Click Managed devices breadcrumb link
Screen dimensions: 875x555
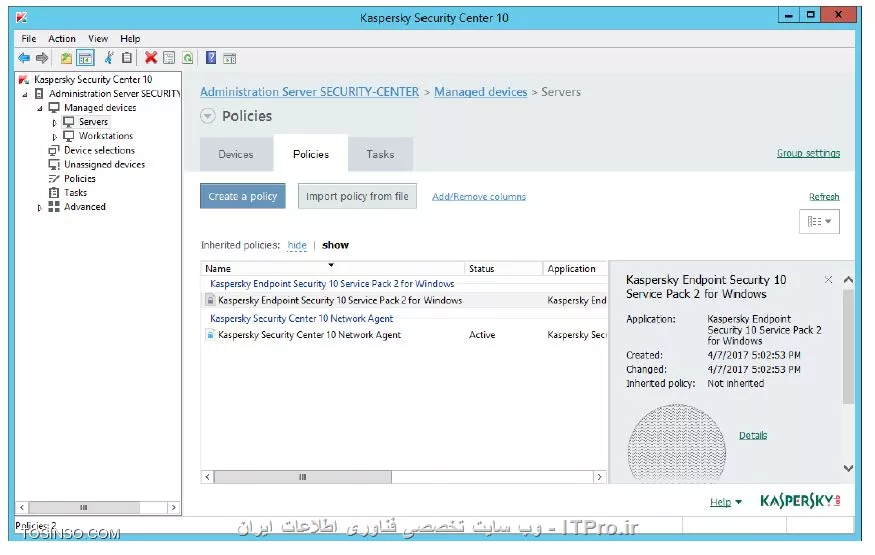pos(480,91)
